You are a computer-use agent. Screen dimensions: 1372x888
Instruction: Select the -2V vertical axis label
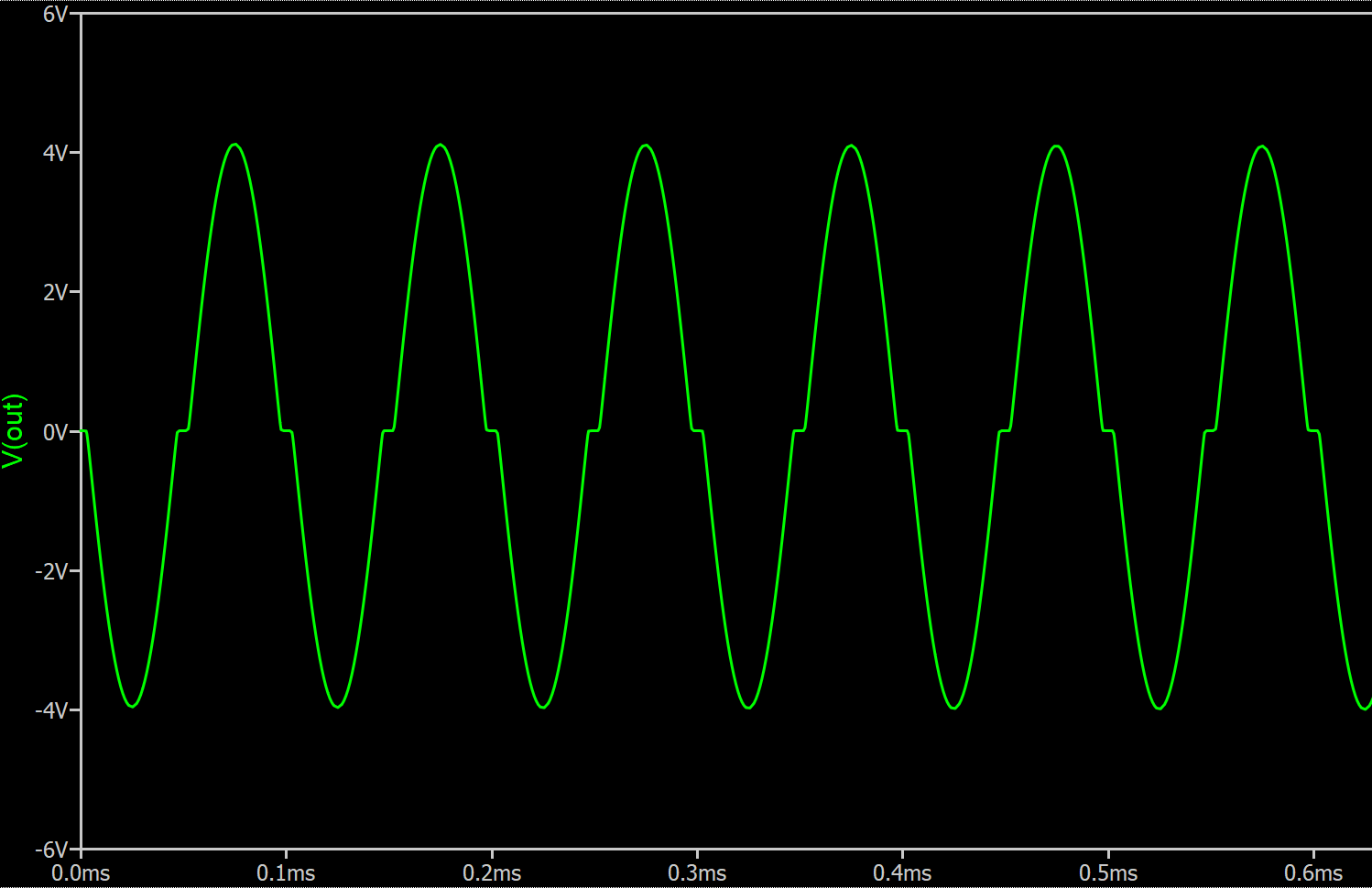point(52,571)
